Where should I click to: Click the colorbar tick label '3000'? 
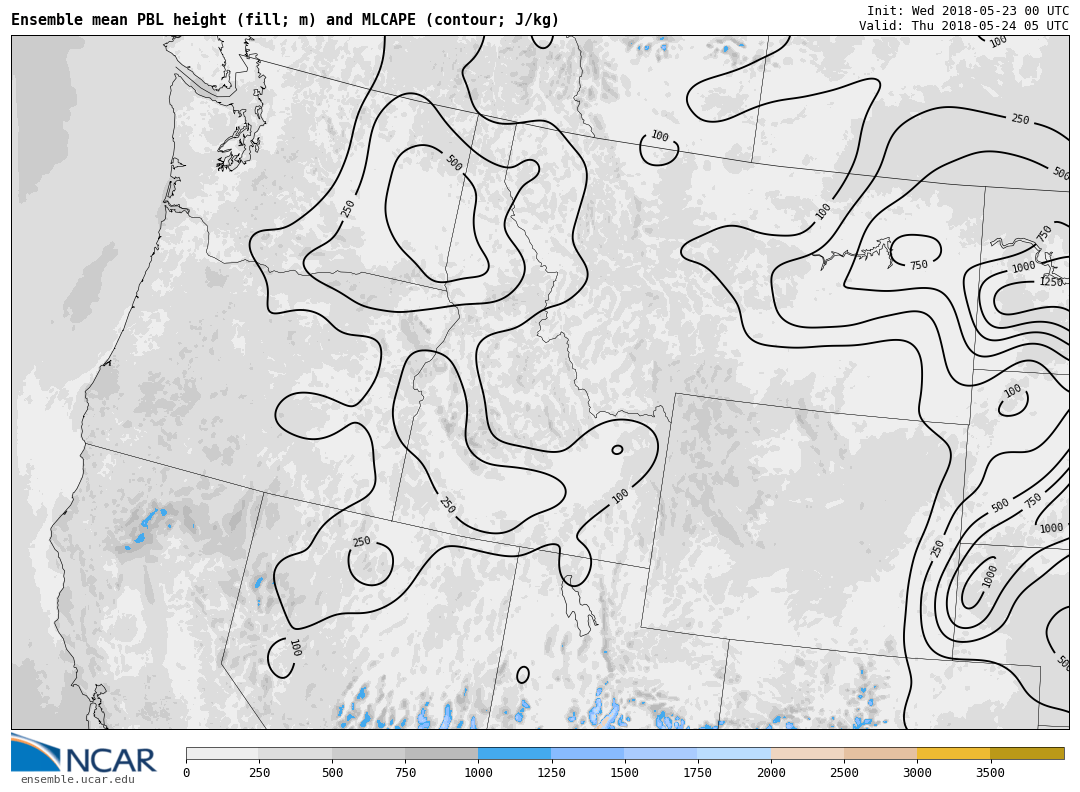click(917, 773)
